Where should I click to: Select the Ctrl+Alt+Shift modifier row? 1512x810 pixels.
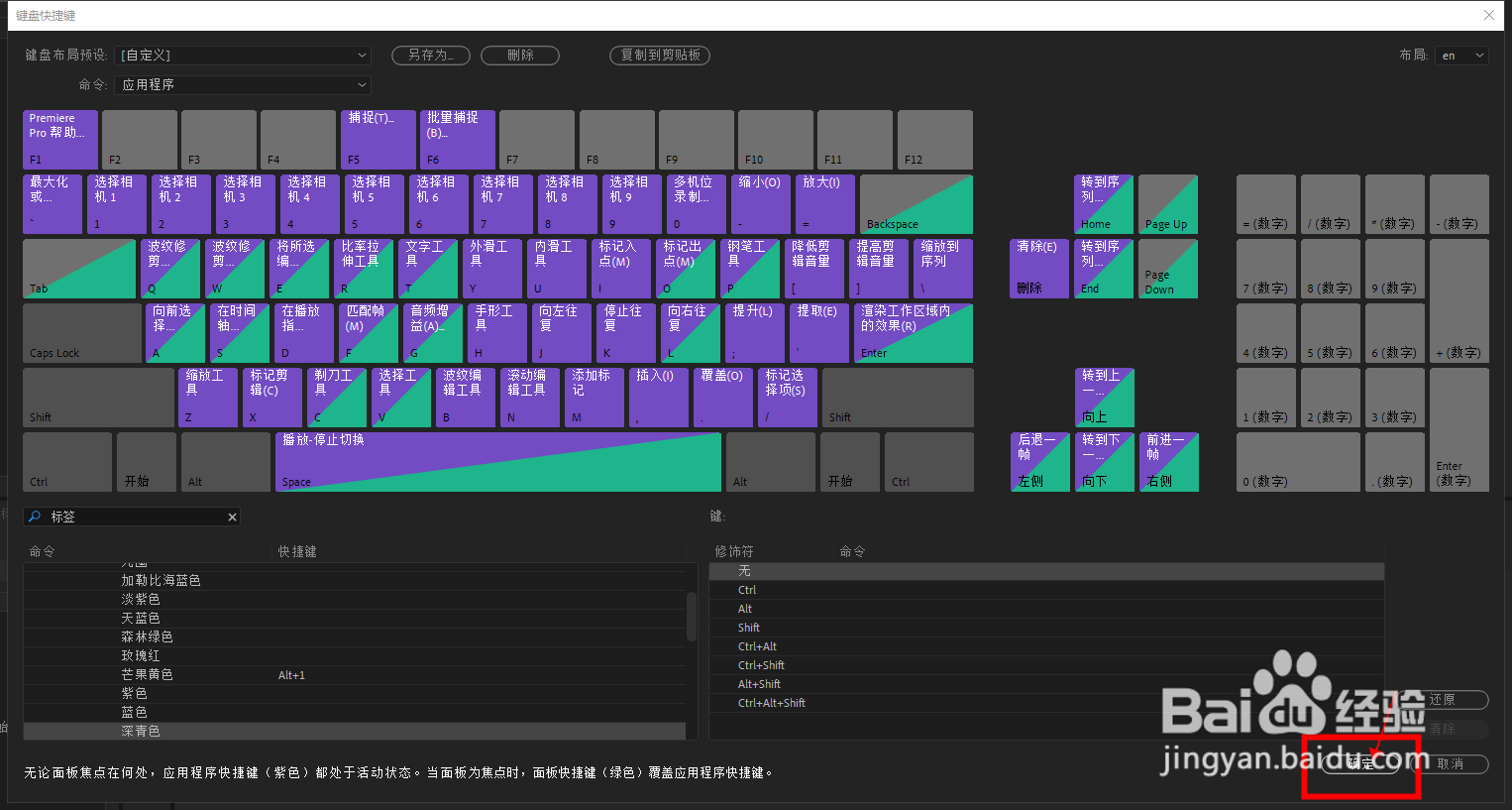click(x=1046, y=703)
